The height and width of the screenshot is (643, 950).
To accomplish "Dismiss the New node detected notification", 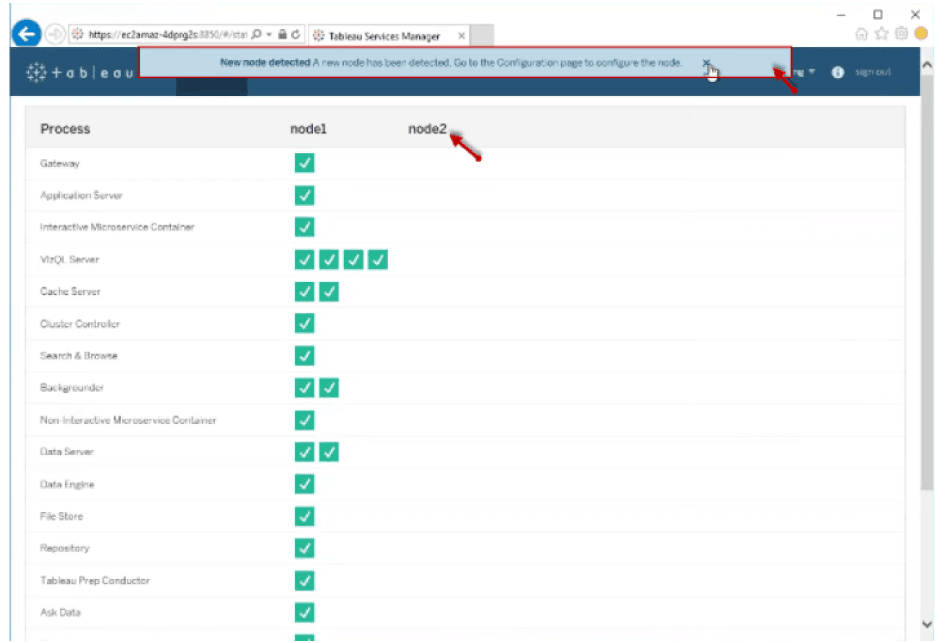I will [x=706, y=63].
